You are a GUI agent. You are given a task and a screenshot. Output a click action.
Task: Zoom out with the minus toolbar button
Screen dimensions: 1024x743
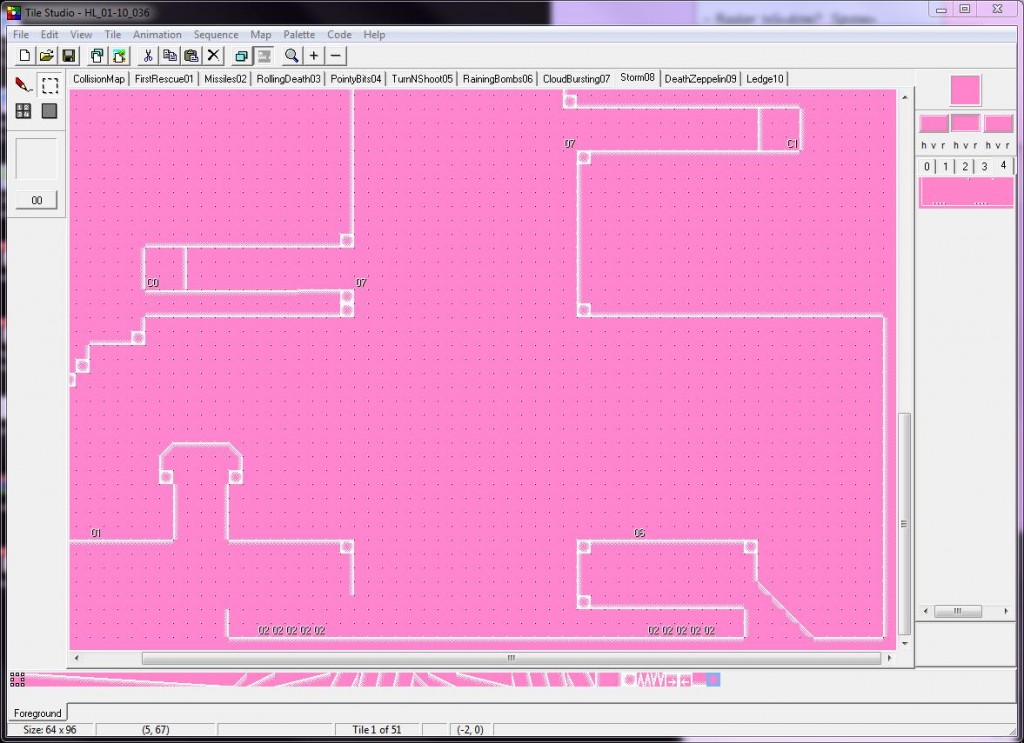click(336, 56)
